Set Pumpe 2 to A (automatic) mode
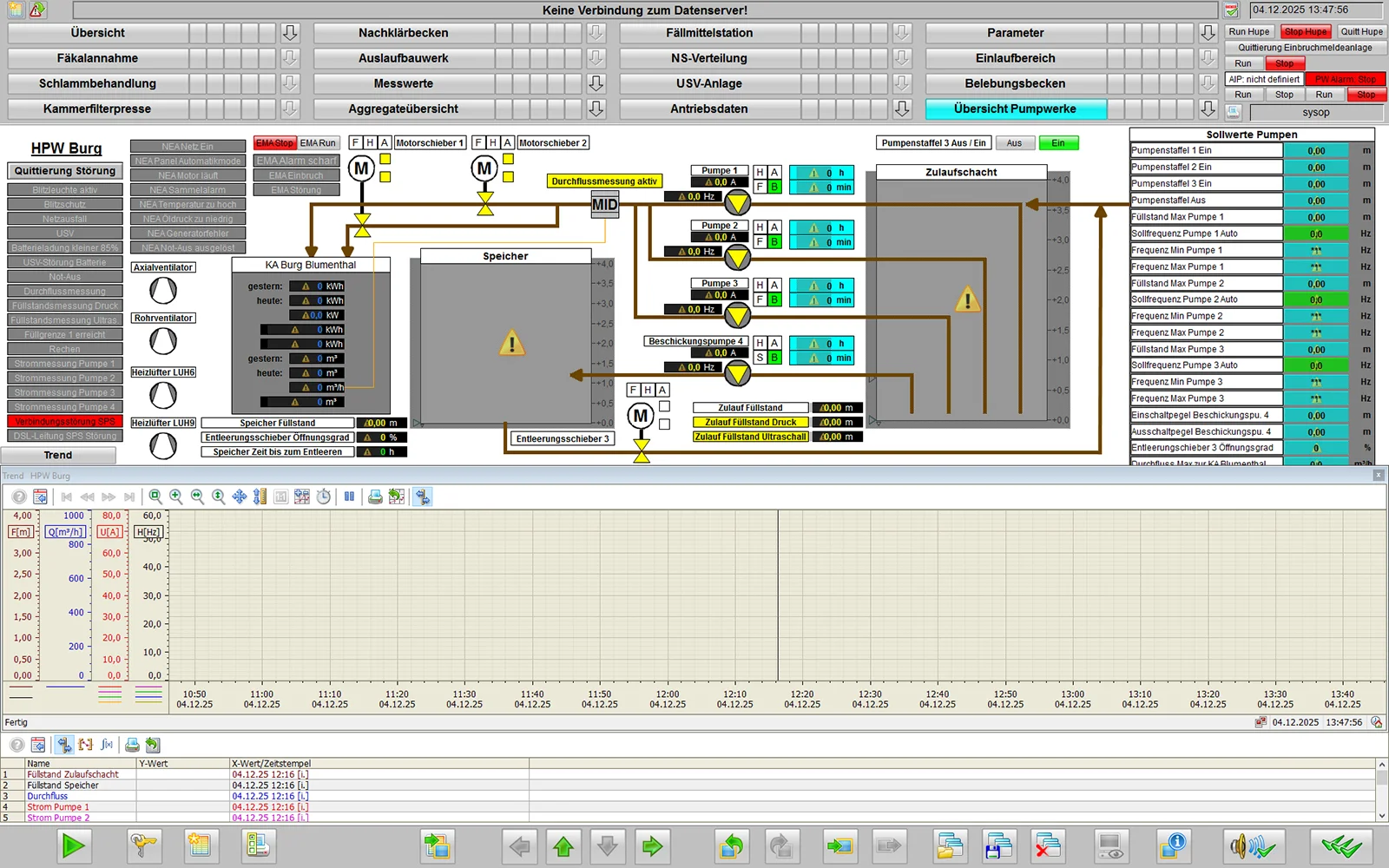The width and height of the screenshot is (1389, 868). point(774,227)
